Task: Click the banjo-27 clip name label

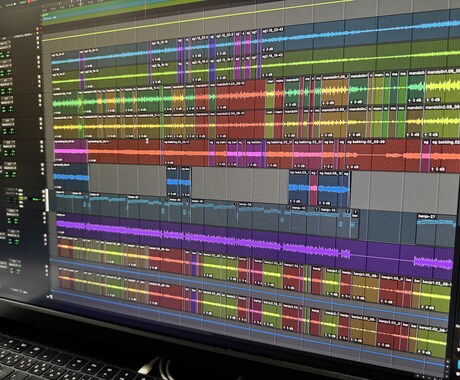Action: (427, 217)
